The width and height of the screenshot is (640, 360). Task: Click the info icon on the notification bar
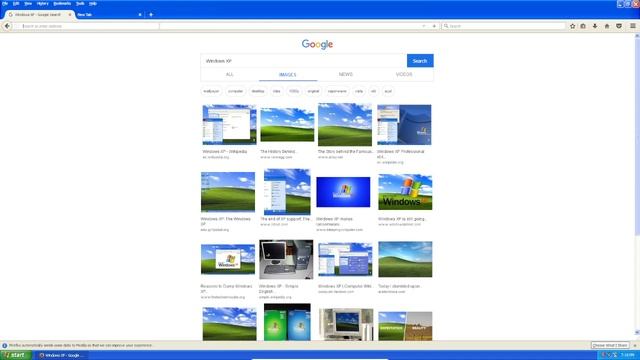pos(4,345)
